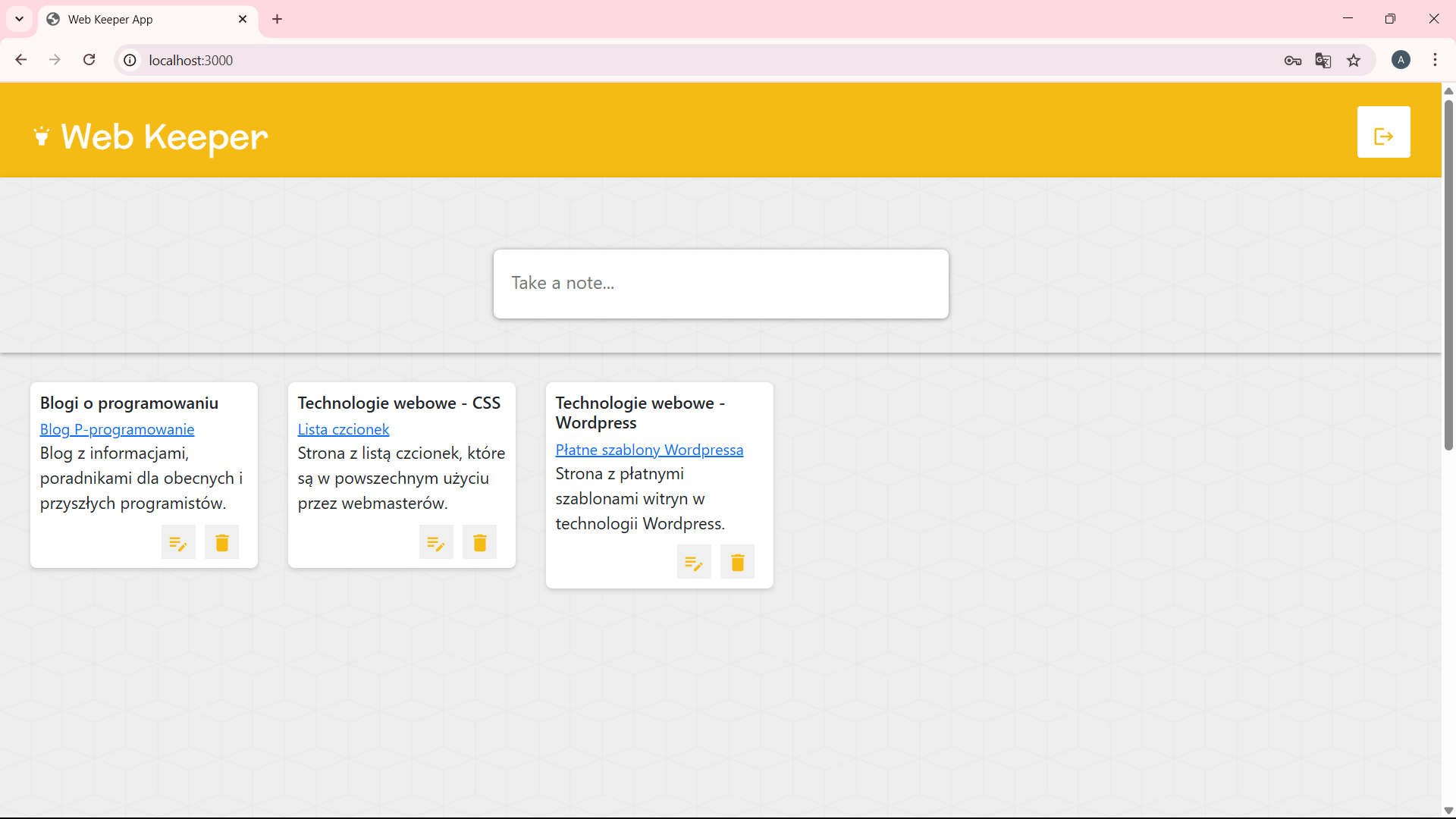This screenshot has height=819, width=1456.
Task: Open Chrome's three-dot menu
Action: point(1435,61)
